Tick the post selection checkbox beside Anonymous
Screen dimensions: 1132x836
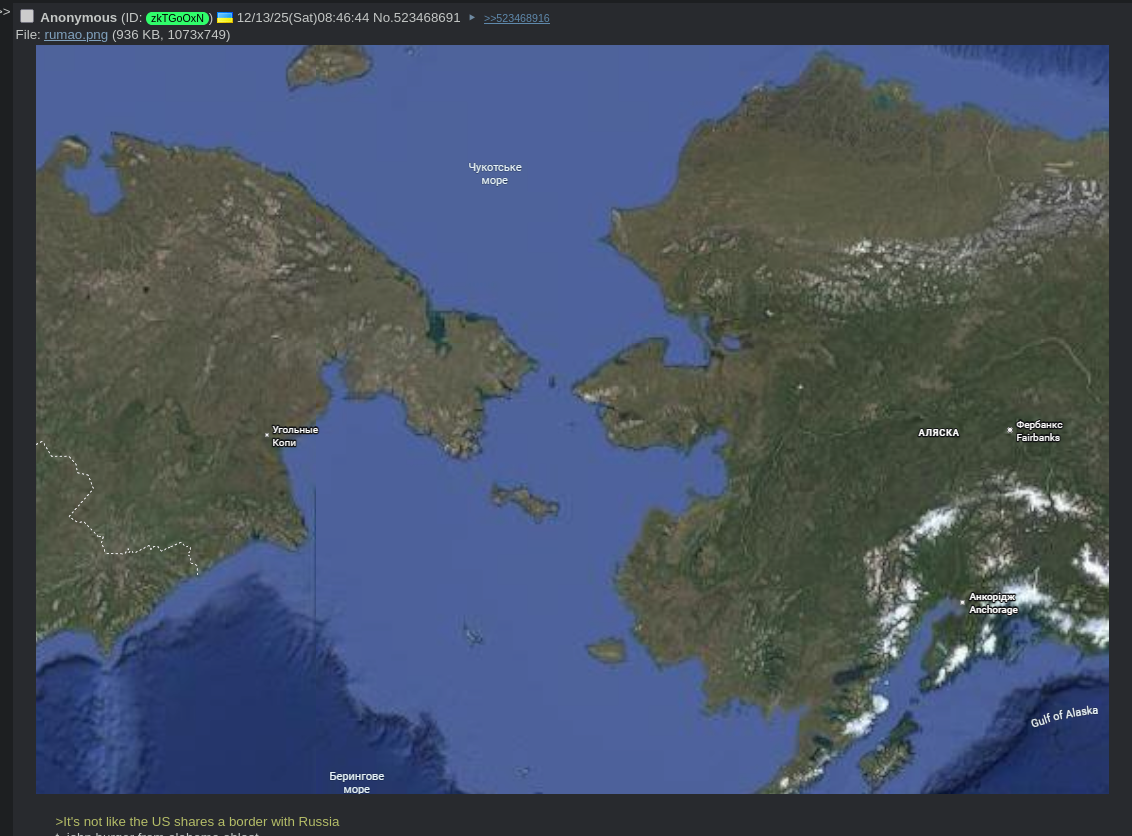27,17
